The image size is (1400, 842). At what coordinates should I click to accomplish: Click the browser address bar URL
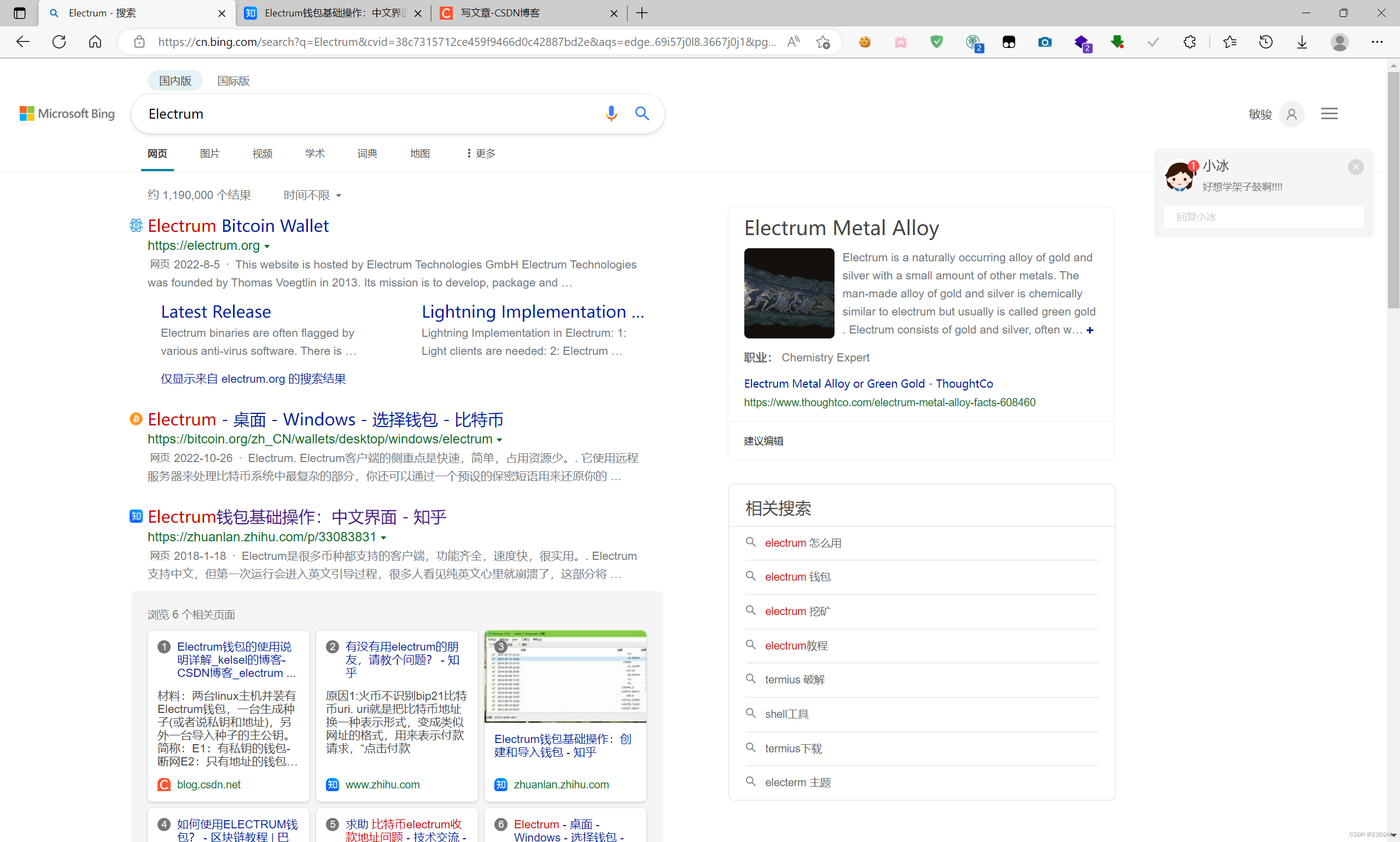(x=467, y=42)
